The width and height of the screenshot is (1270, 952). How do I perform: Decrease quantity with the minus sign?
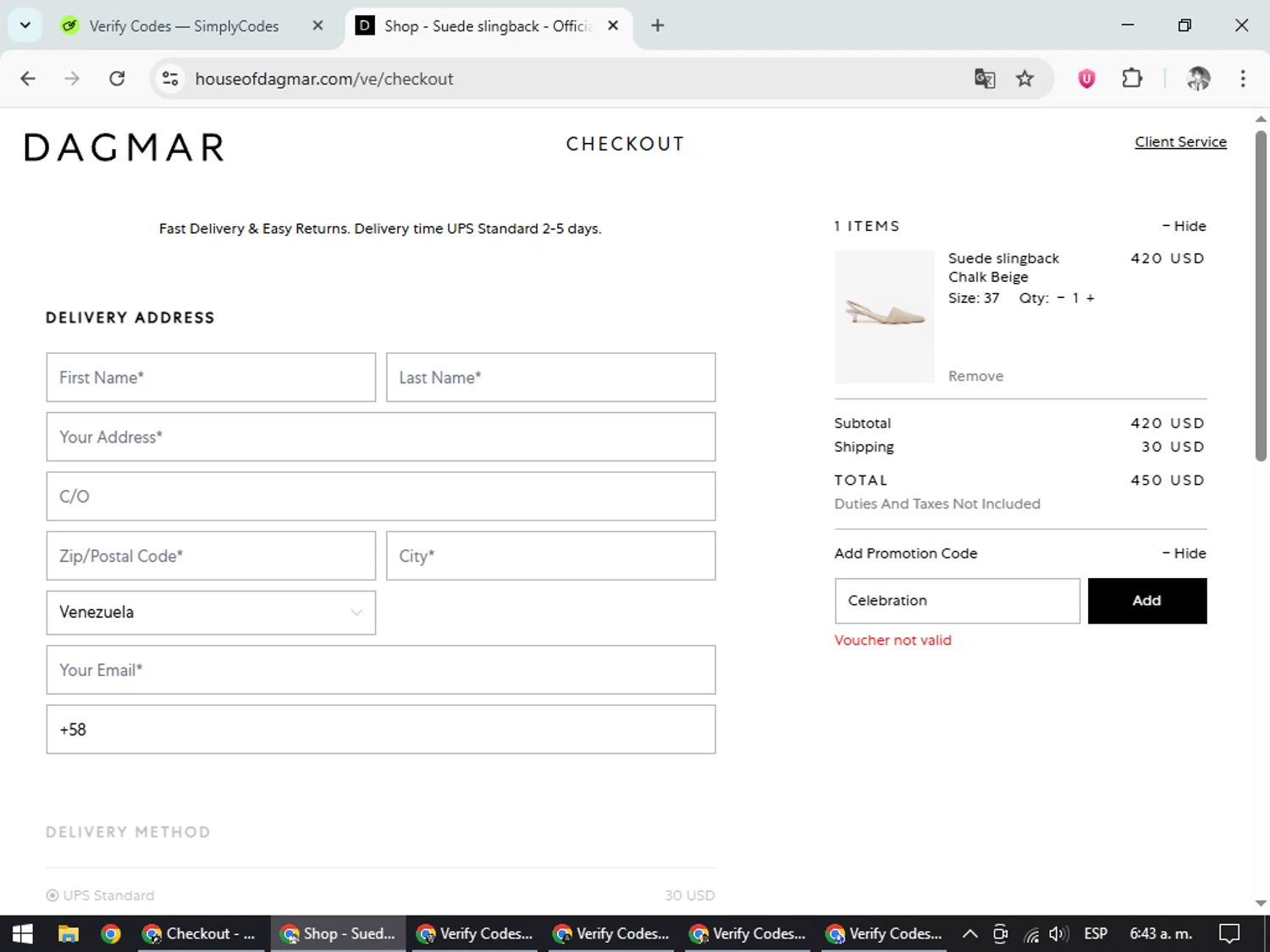(1060, 298)
